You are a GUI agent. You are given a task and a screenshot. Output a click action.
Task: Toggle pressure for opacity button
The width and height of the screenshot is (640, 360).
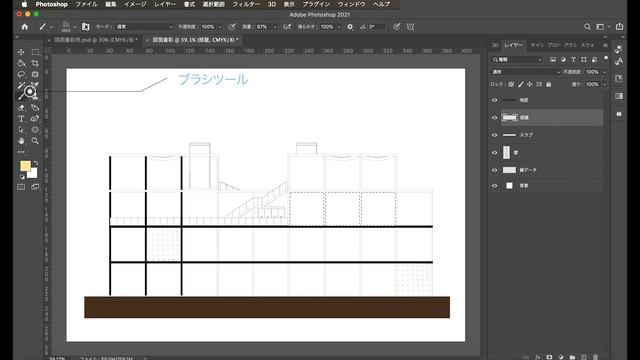point(231,27)
